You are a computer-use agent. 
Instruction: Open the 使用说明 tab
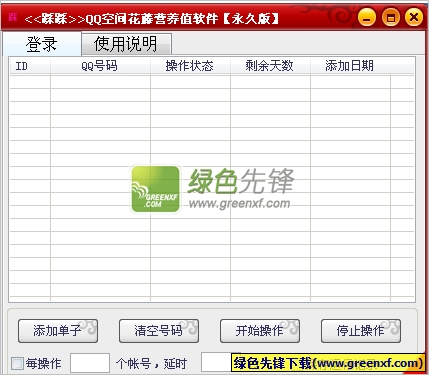click(126, 44)
